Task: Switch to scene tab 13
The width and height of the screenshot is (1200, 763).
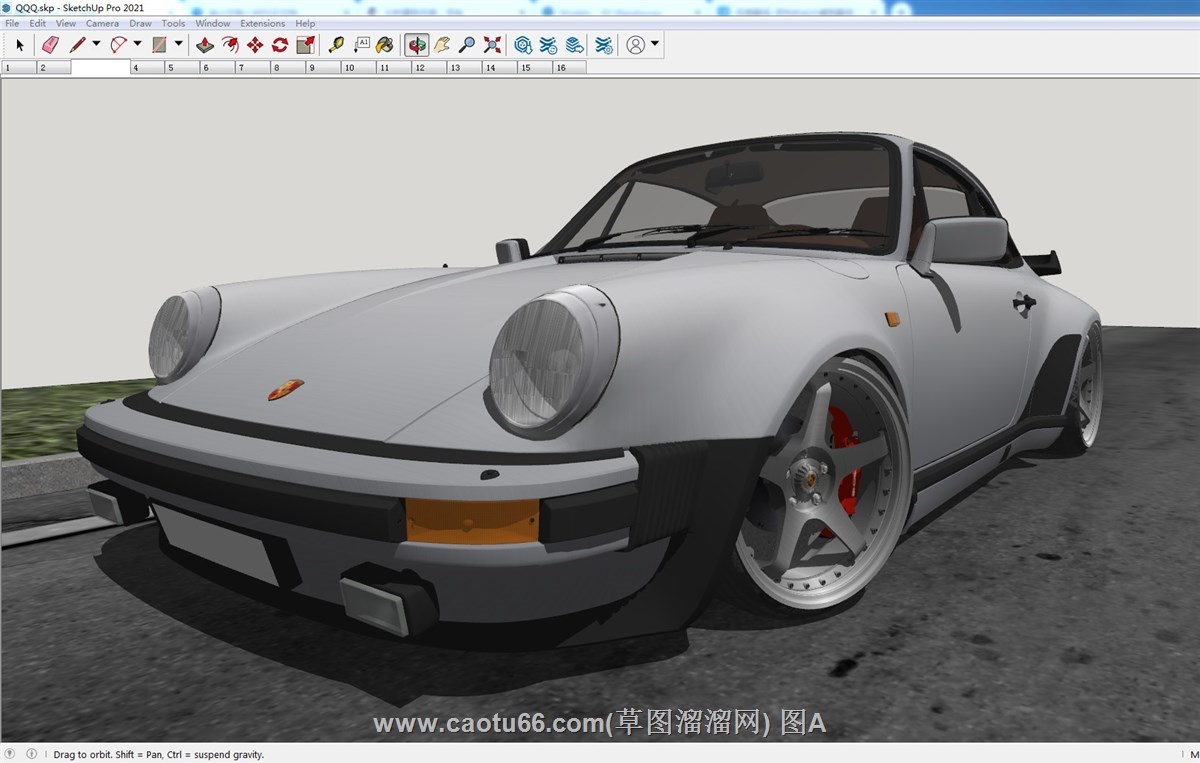Action: (462, 68)
